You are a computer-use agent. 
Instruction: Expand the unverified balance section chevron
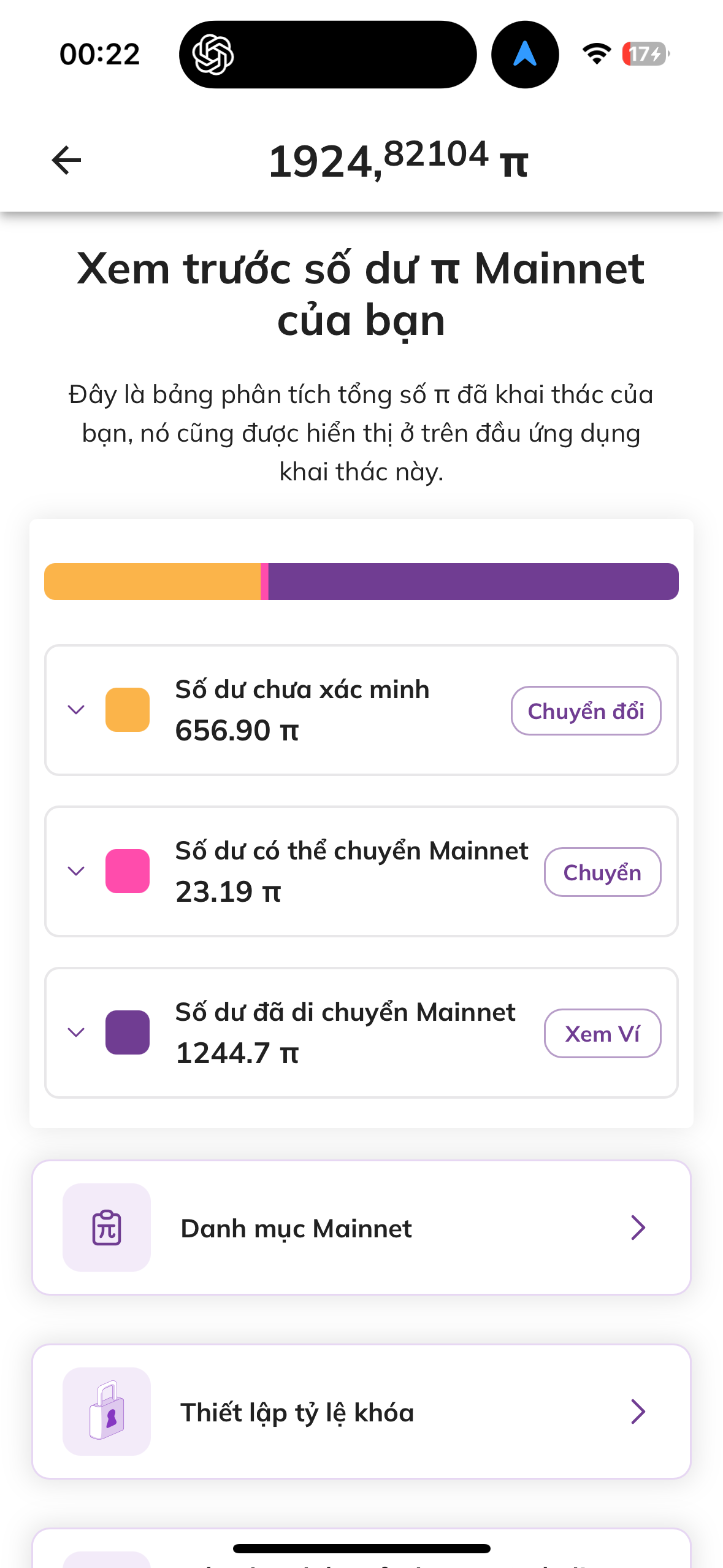(x=76, y=710)
